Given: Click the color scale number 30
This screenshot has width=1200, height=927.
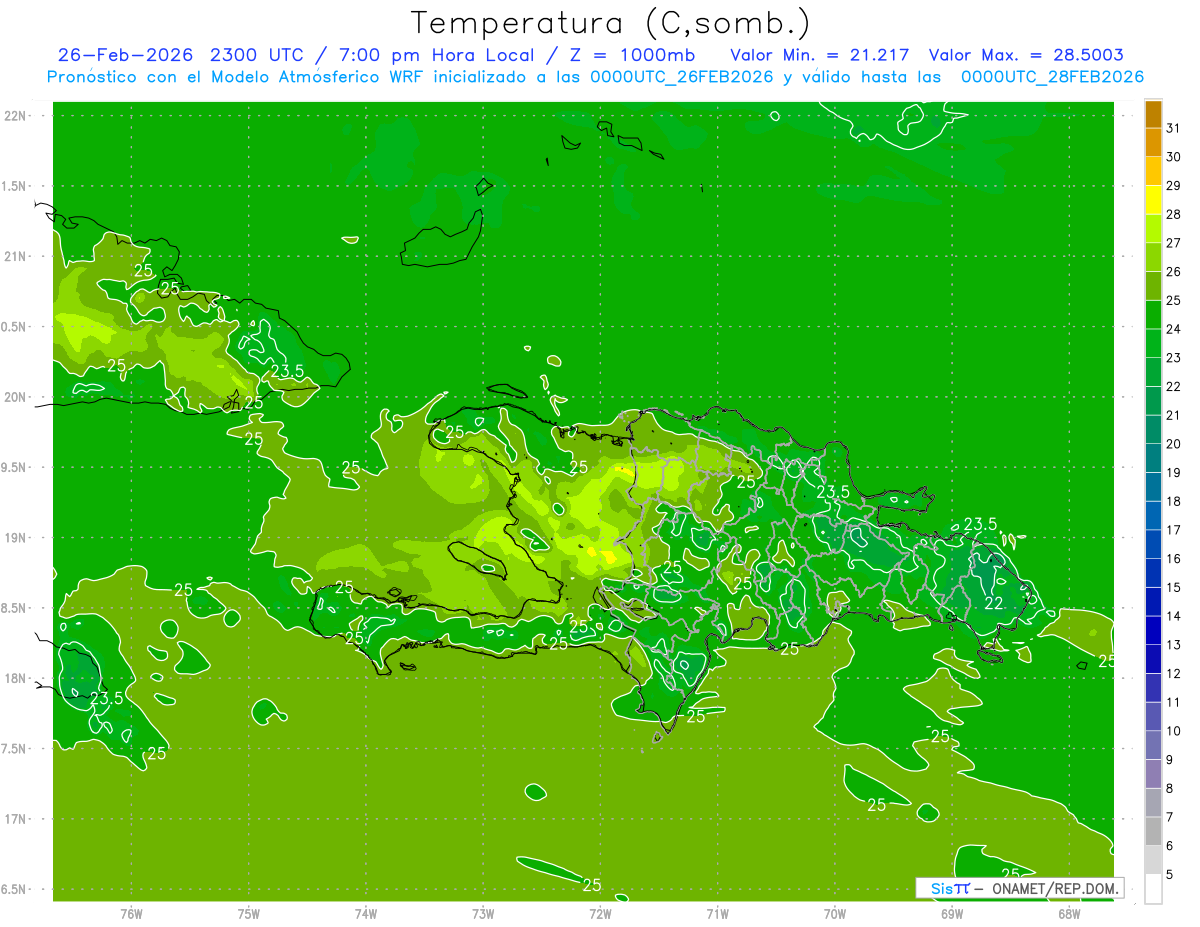Looking at the screenshot, I should pyautogui.click(x=1173, y=157).
